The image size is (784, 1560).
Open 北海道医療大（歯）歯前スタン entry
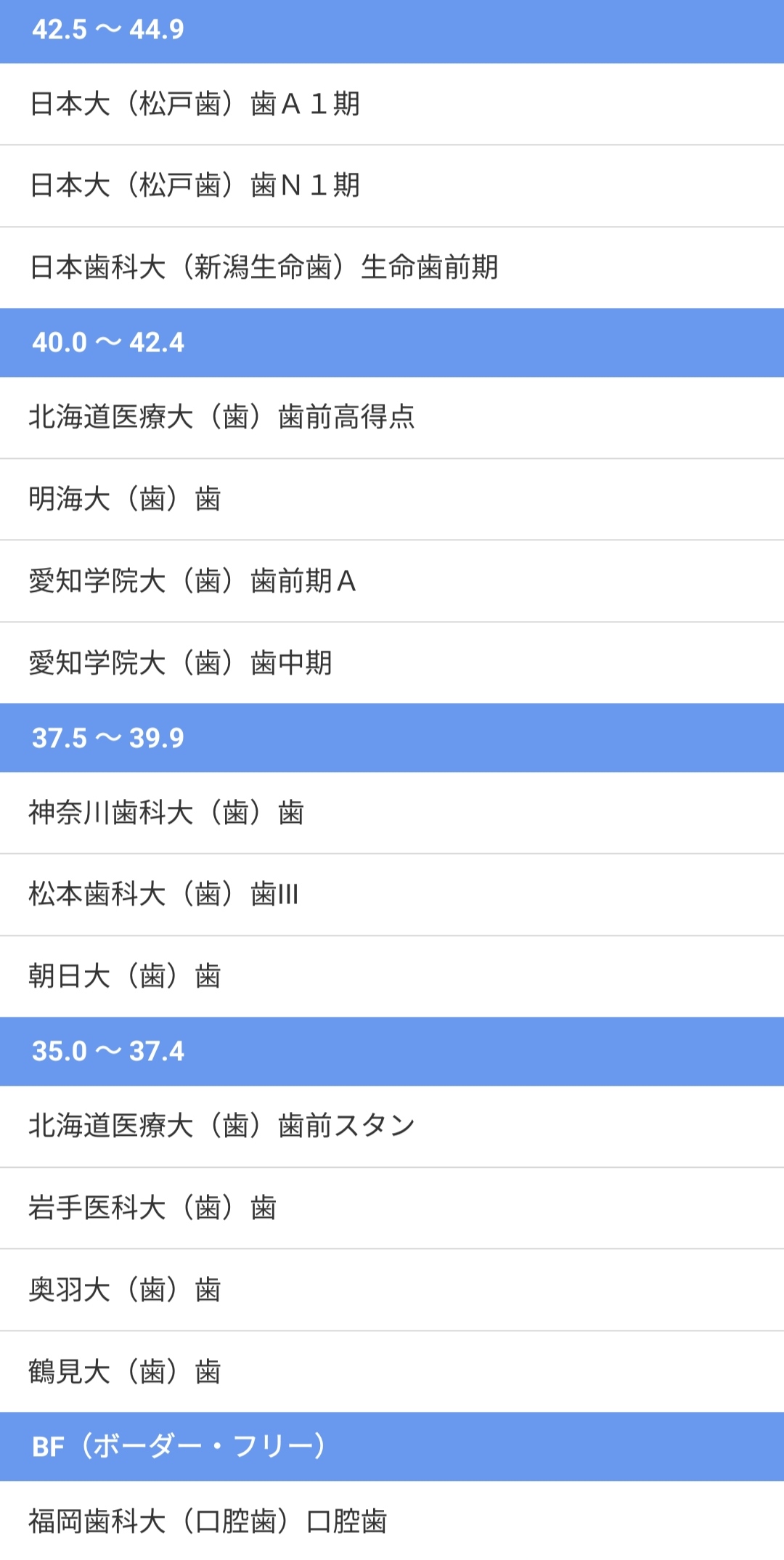point(221,1126)
